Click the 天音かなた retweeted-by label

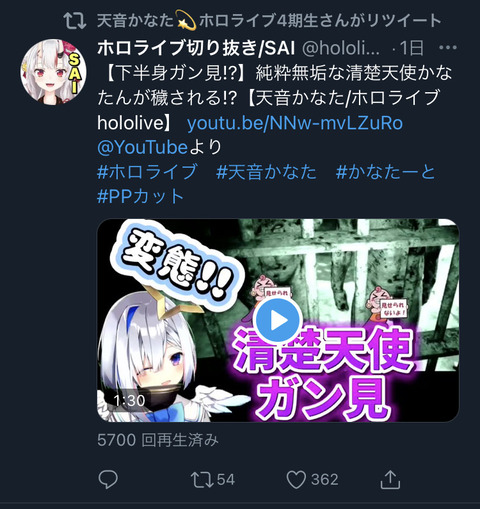269,21
